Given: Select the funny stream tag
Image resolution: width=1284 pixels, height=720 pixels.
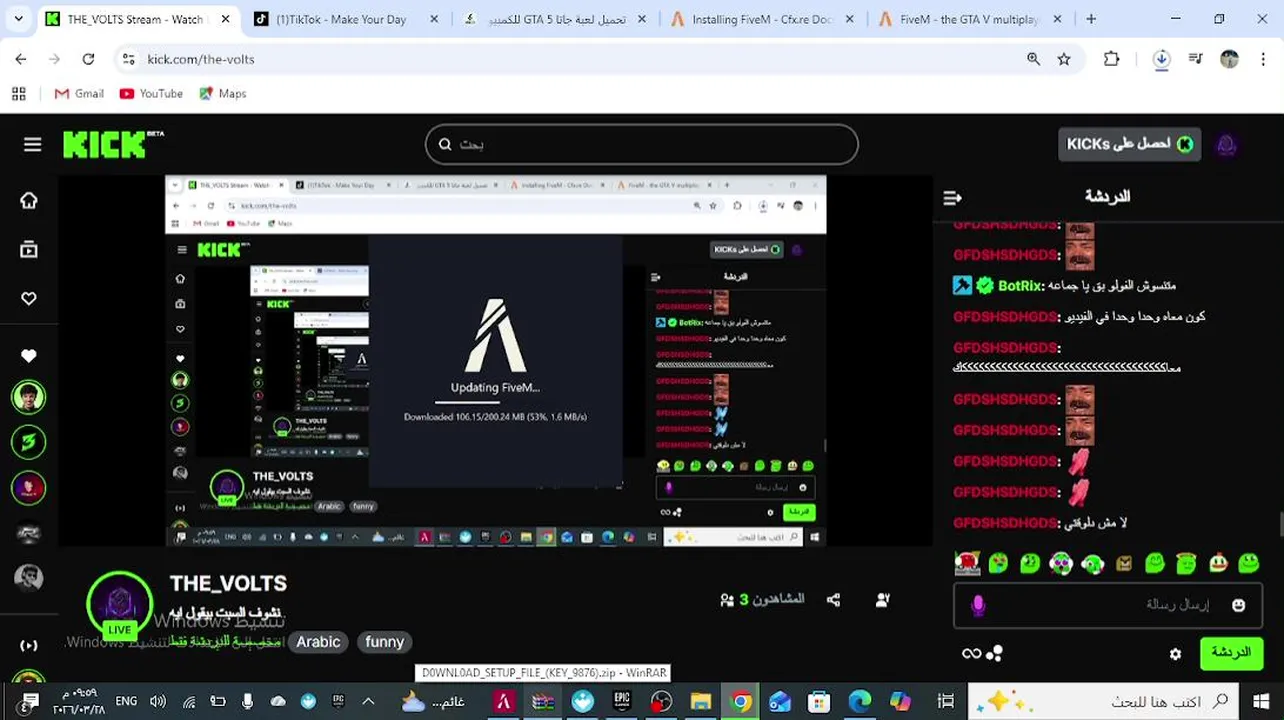Looking at the screenshot, I should click(x=384, y=642).
